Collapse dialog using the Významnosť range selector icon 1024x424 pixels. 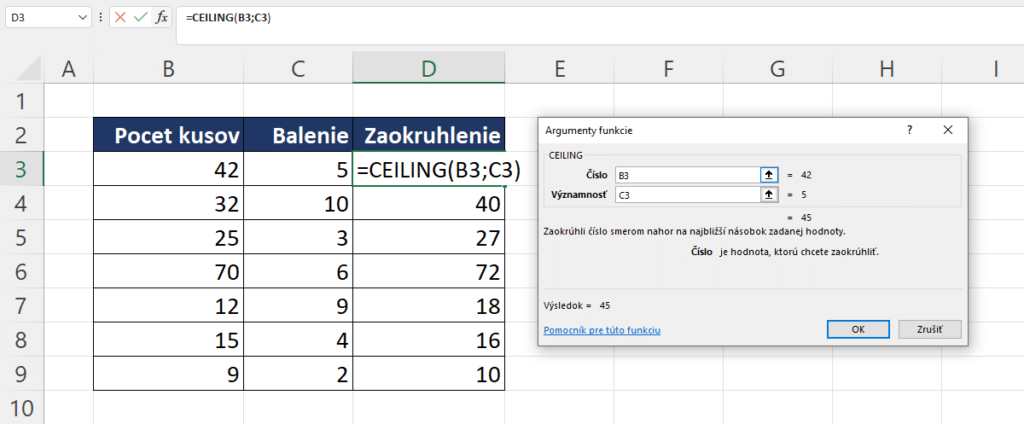pos(769,194)
